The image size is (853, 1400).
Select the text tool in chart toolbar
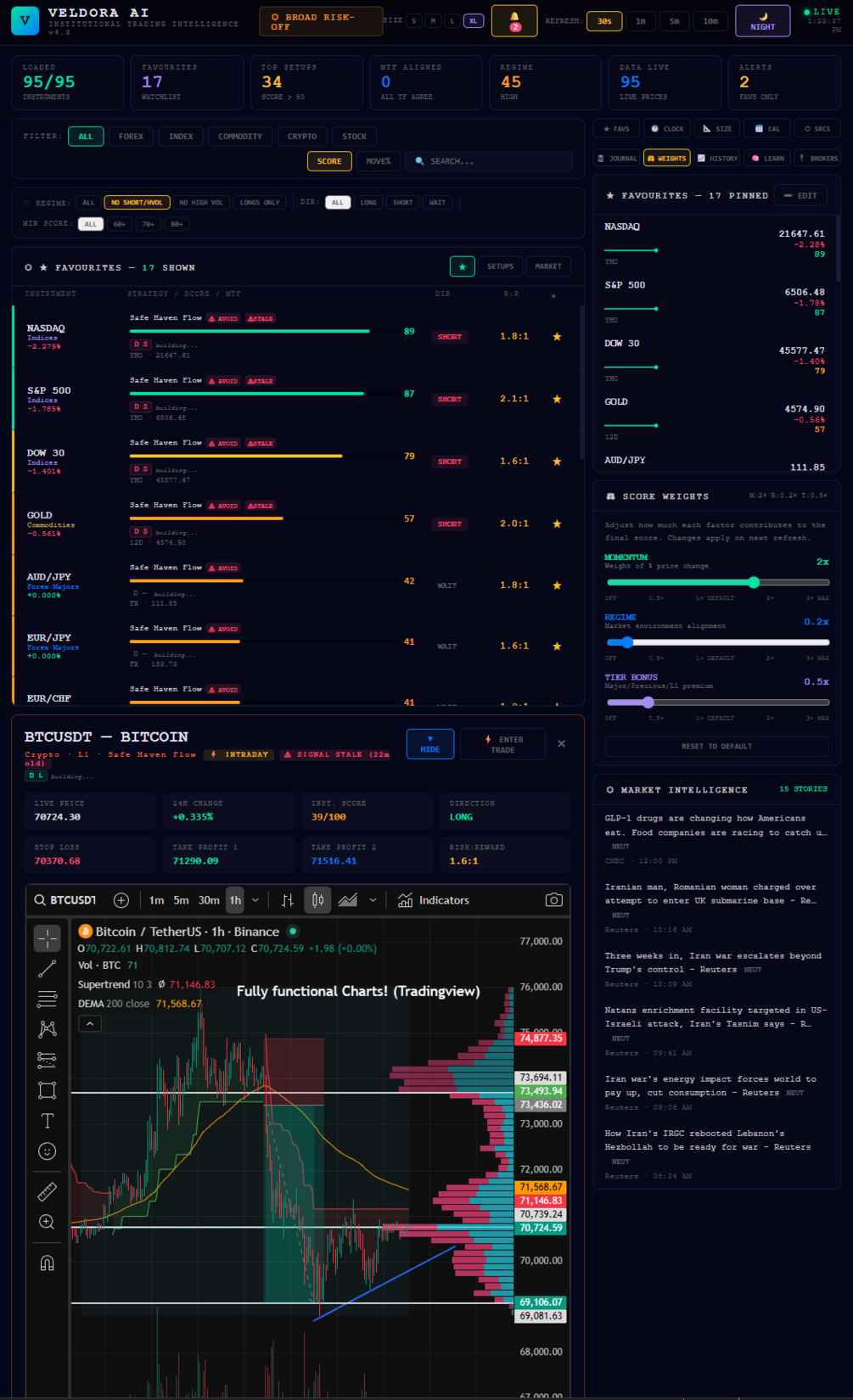[x=48, y=1121]
